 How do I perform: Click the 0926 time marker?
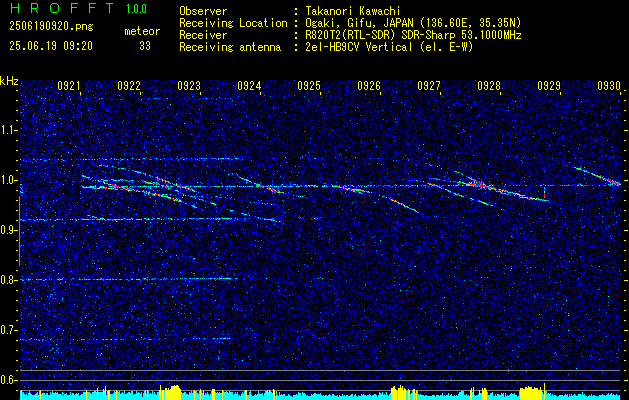click(x=369, y=85)
